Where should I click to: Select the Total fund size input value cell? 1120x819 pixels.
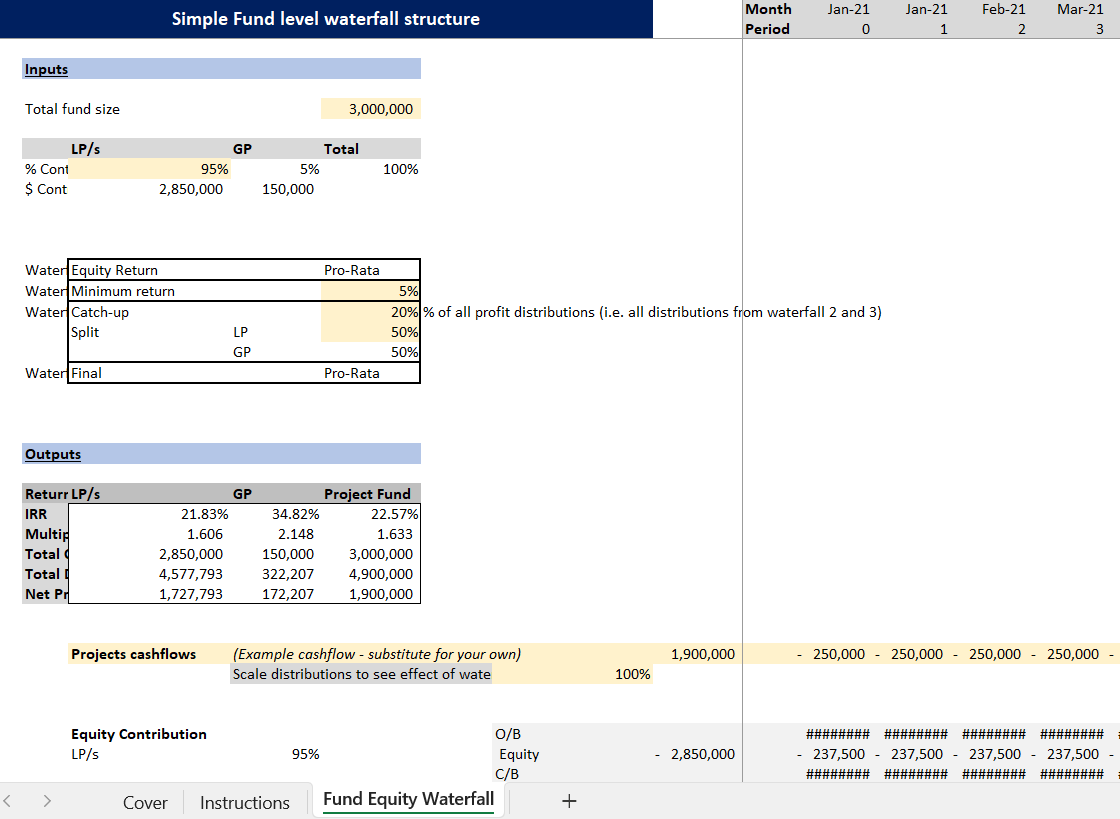(371, 109)
